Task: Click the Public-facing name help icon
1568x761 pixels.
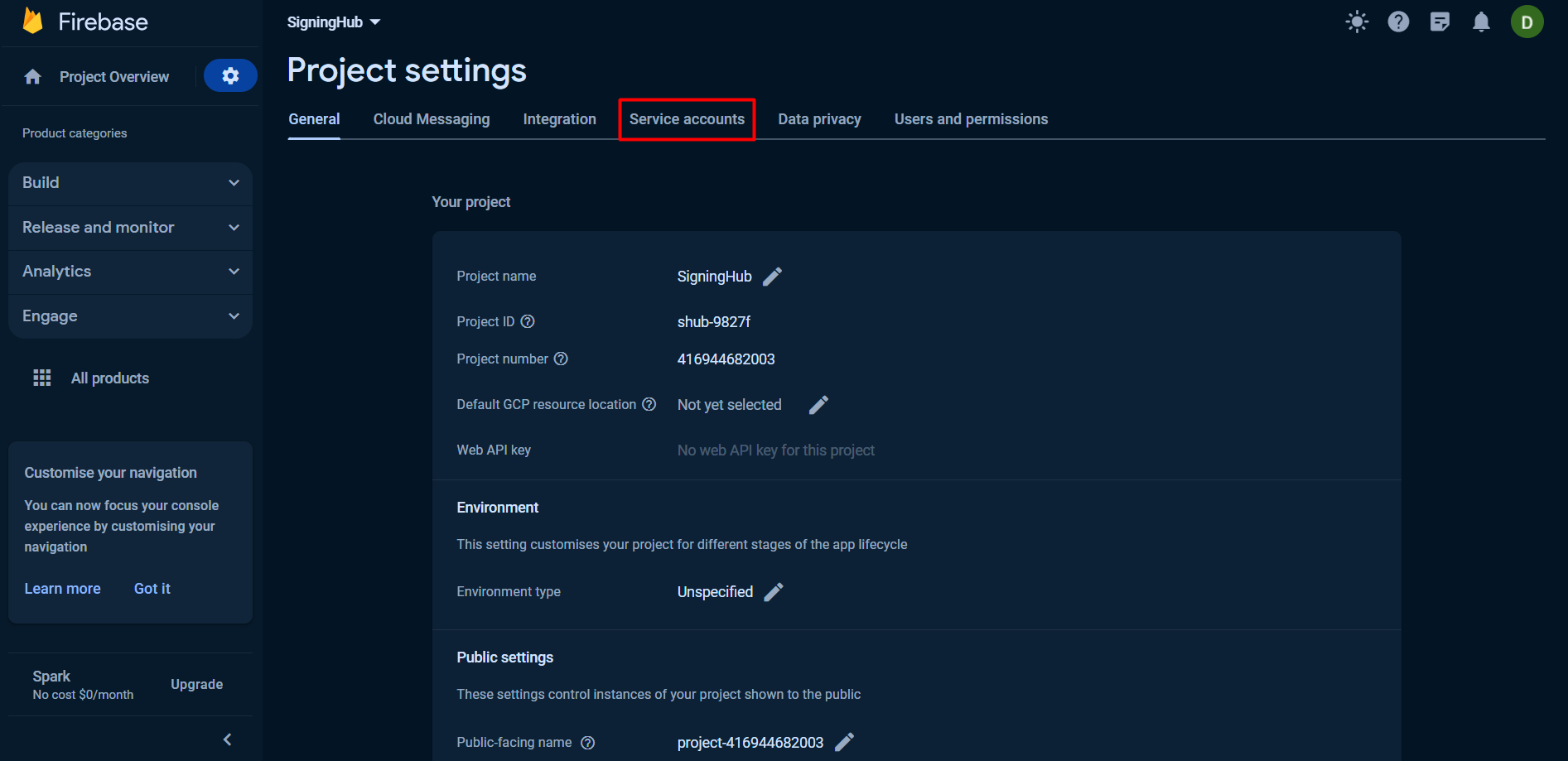Action: 588,743
